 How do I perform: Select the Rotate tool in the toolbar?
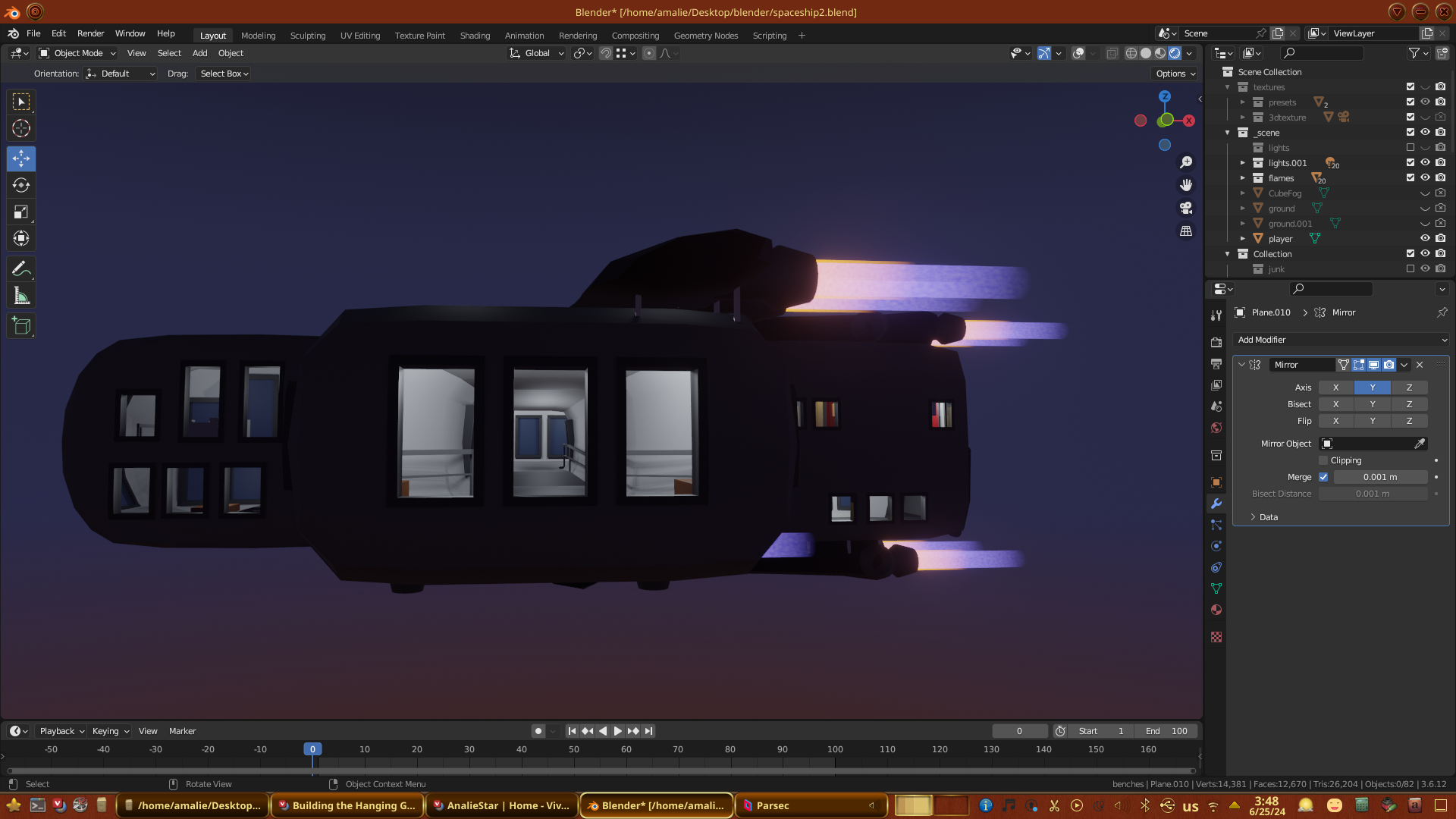coord(21,186)
